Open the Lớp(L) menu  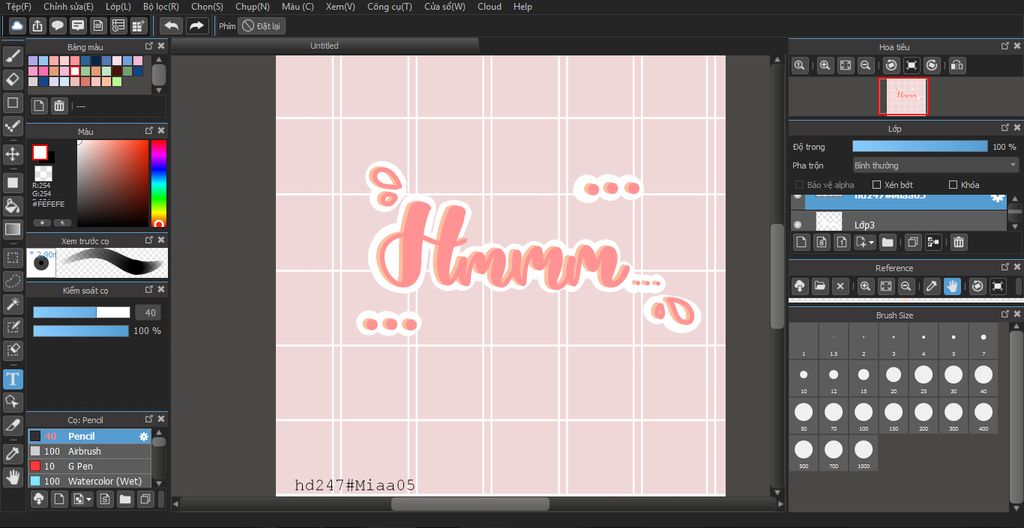118,7
